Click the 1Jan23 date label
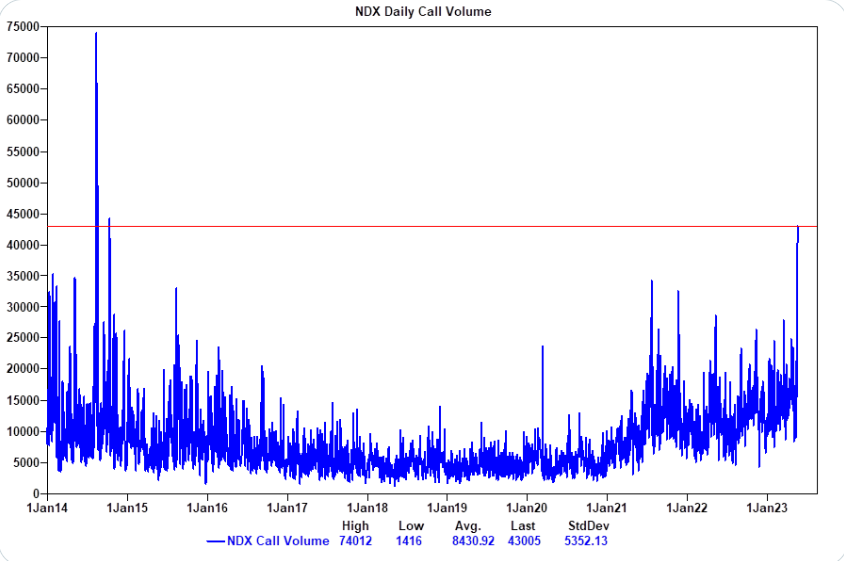The image size is (844, 561). tap(767, 508)
